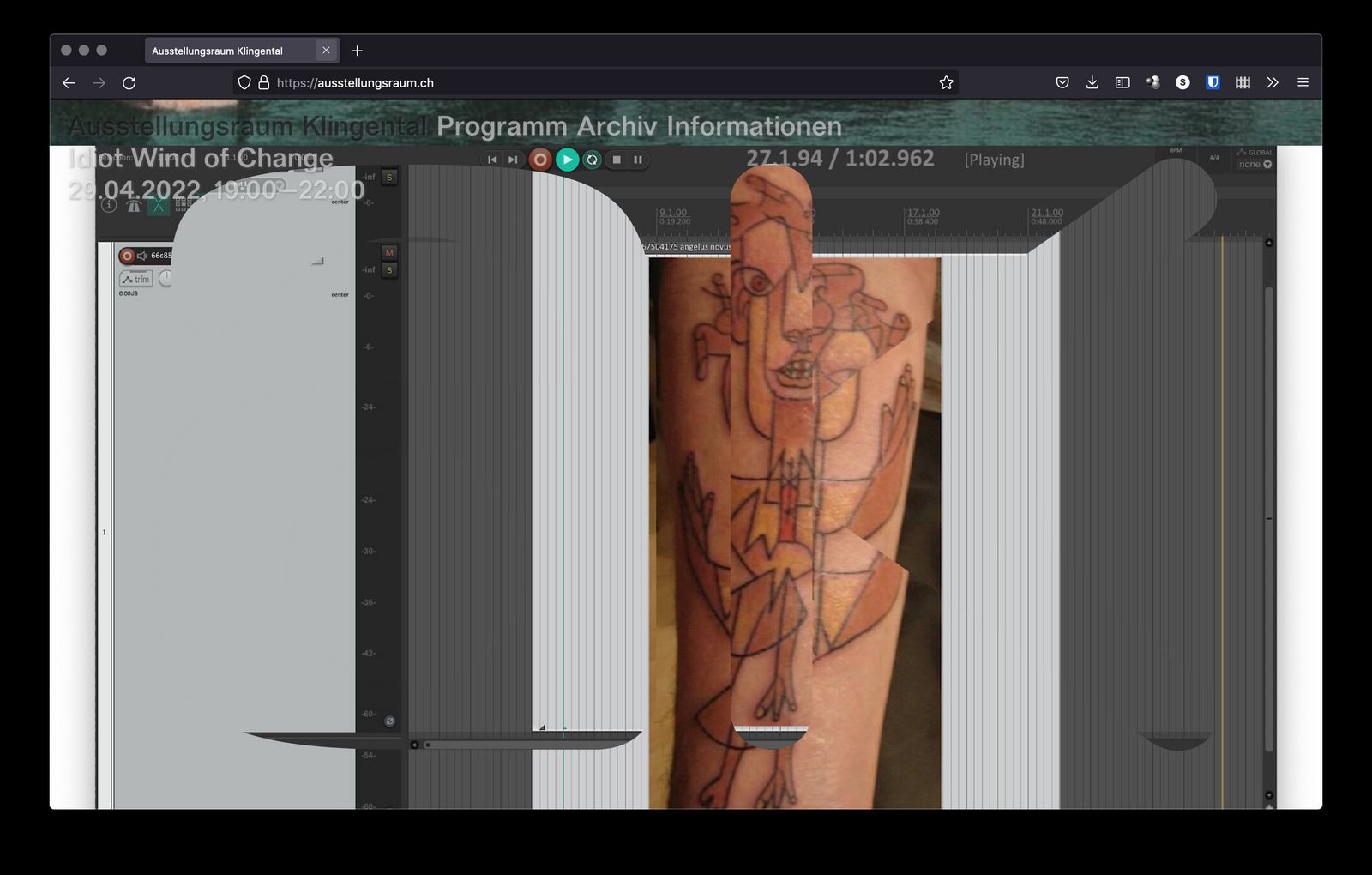This screenshot has width=1372, height=875.
Task: Bookmark this page with the star
Action: (946, 82)
